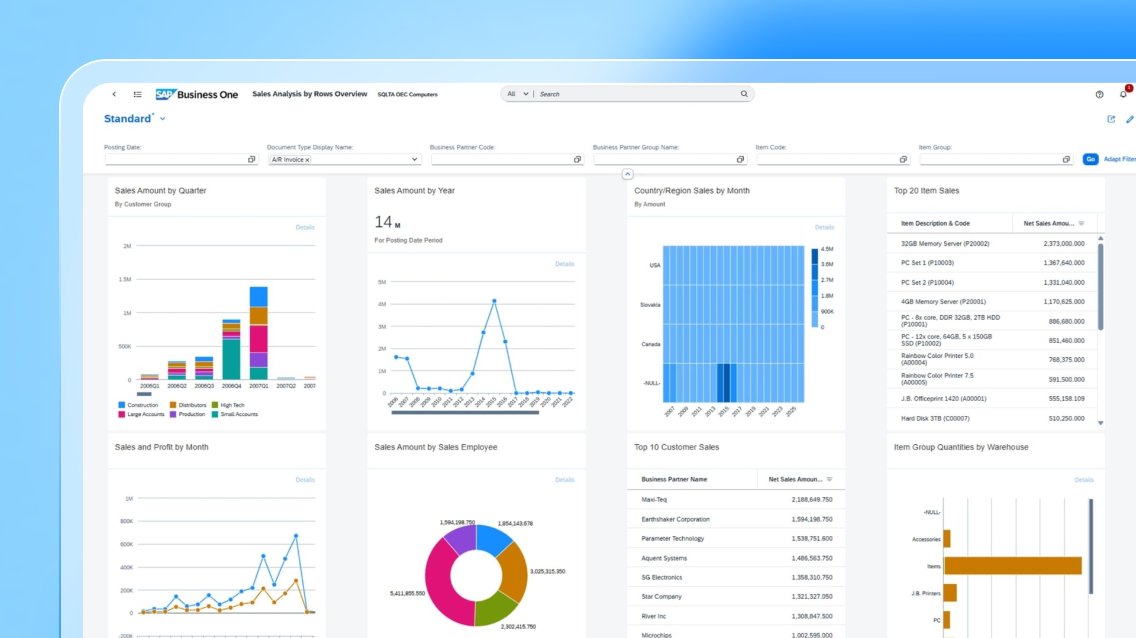Select the Maxi-Teq customer row
Screen dimensions: 1136x638
pyautogui.click(x=736, y=500)
